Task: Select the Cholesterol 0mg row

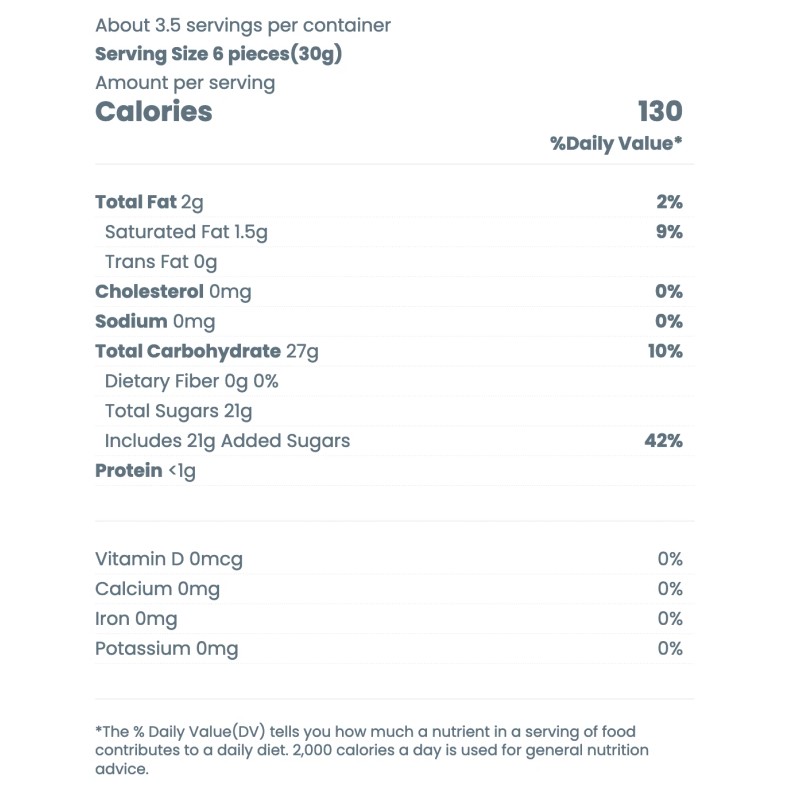Action: [x=394, y=292]
